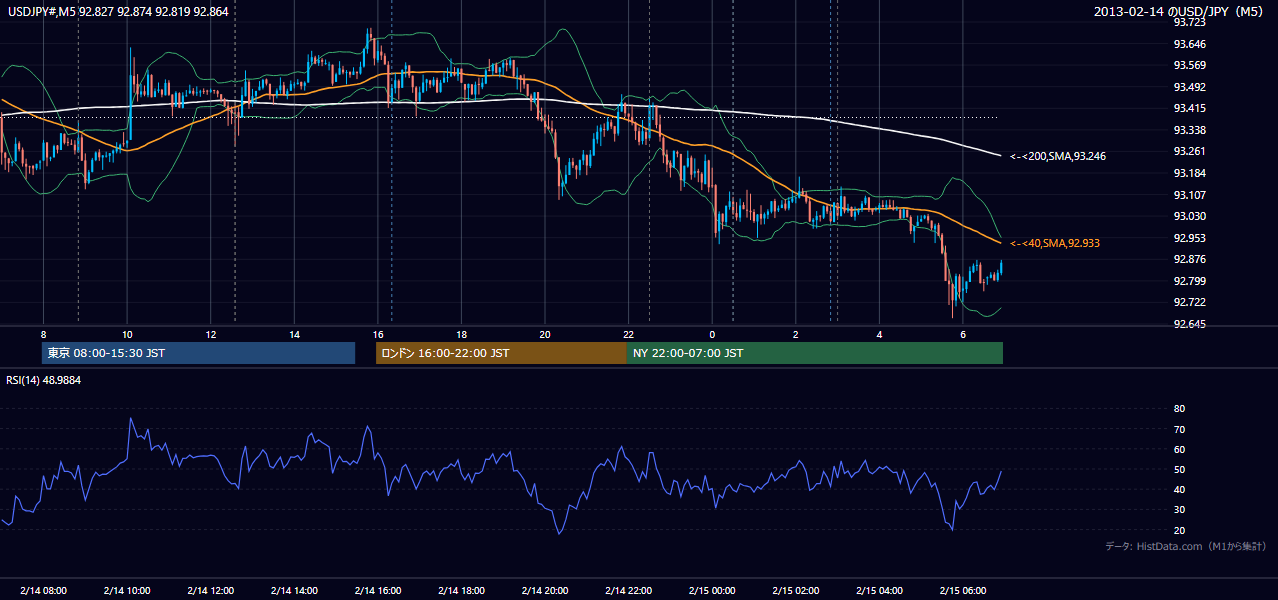Select the 200 SMA 93.246 label
Viewport: 1278px width, 600px height.
(x=1057, y=157)
